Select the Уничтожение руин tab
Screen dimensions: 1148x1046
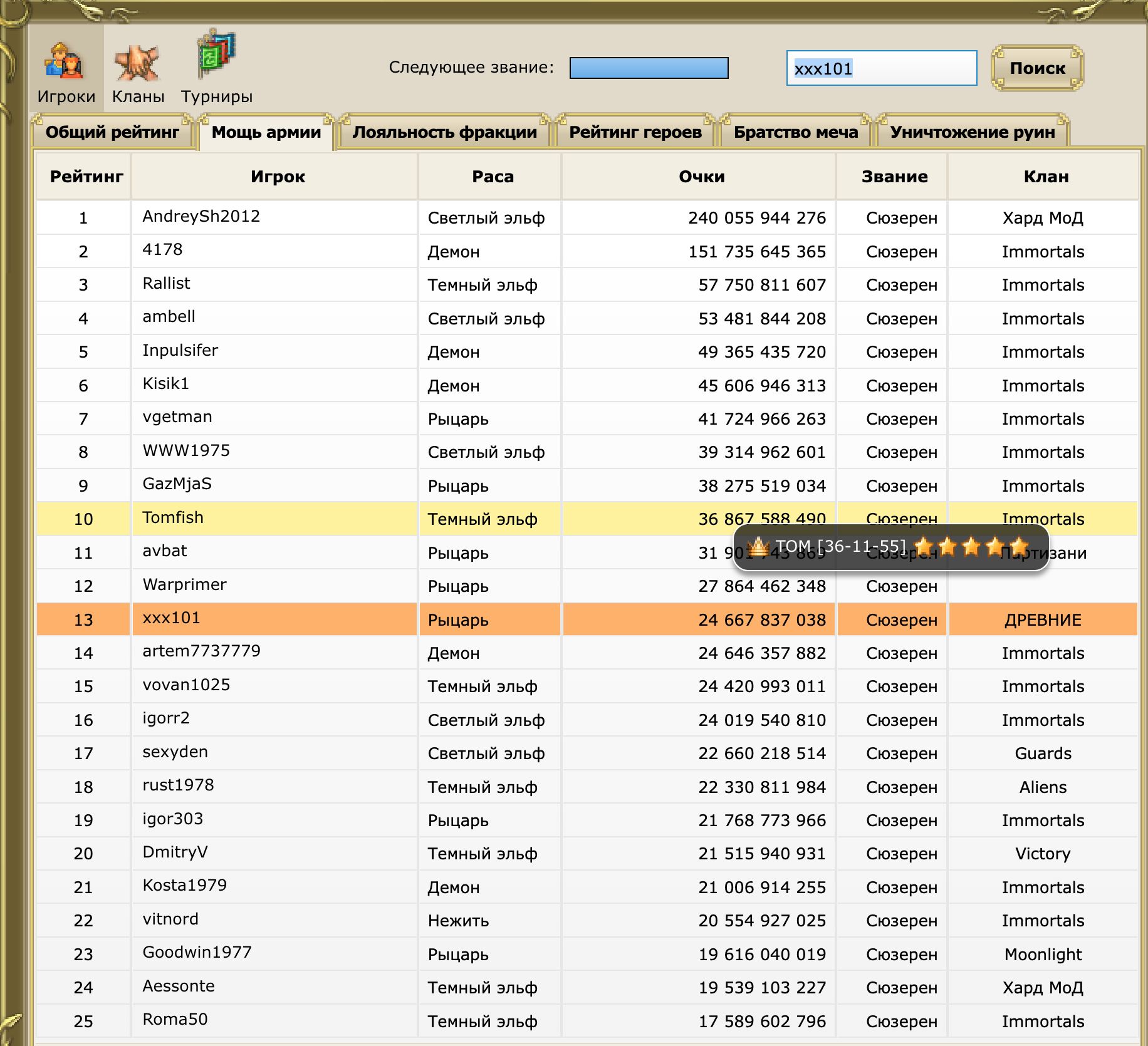coord(973,132)
